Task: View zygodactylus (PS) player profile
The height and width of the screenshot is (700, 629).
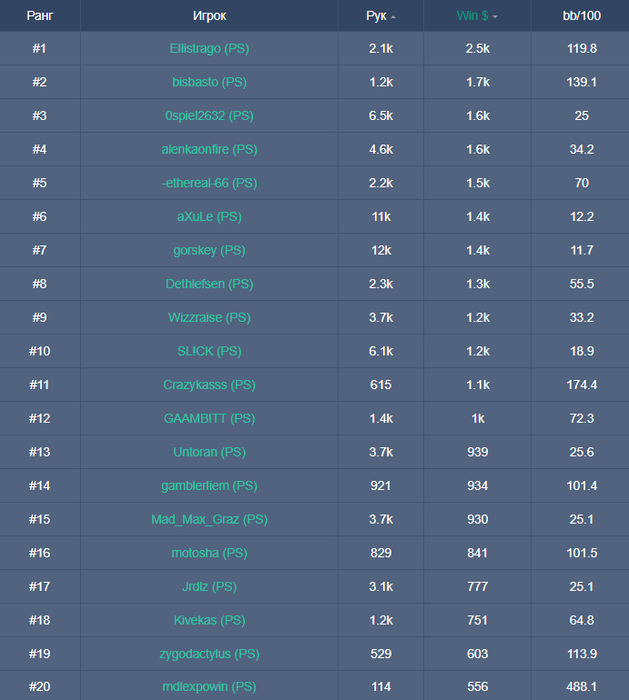Action: tap(209, 654)
